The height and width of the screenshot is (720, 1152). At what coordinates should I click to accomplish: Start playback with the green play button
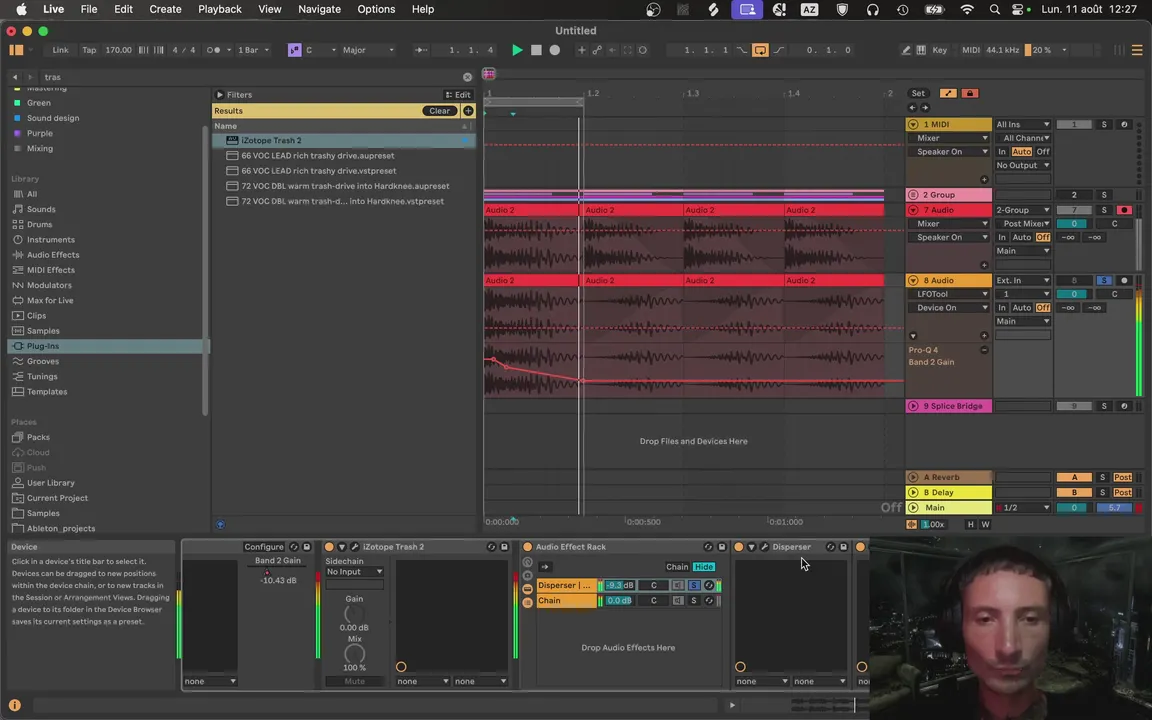tap(517, 50)
